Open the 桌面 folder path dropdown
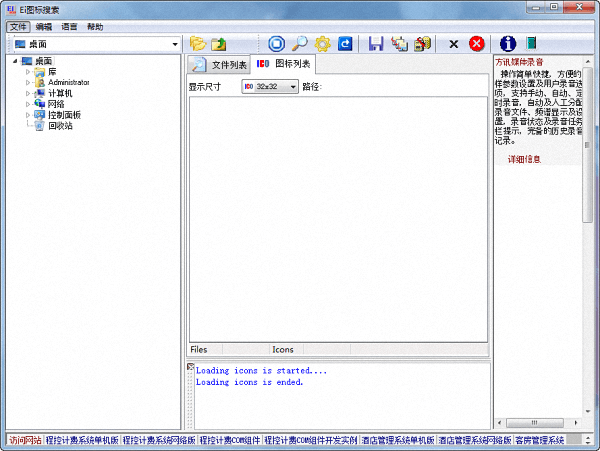The width and height of the screenshot is (600, 451). click(x=175, y=44)
